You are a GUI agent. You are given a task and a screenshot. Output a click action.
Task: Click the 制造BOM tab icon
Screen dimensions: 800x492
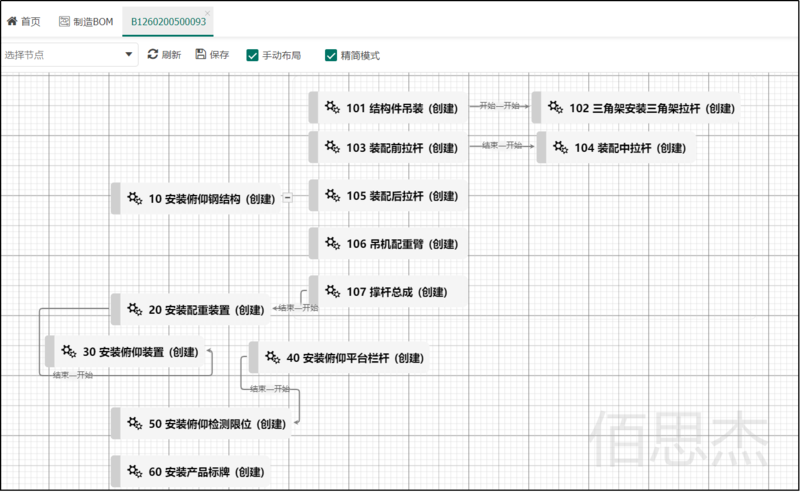coord(64,21)
